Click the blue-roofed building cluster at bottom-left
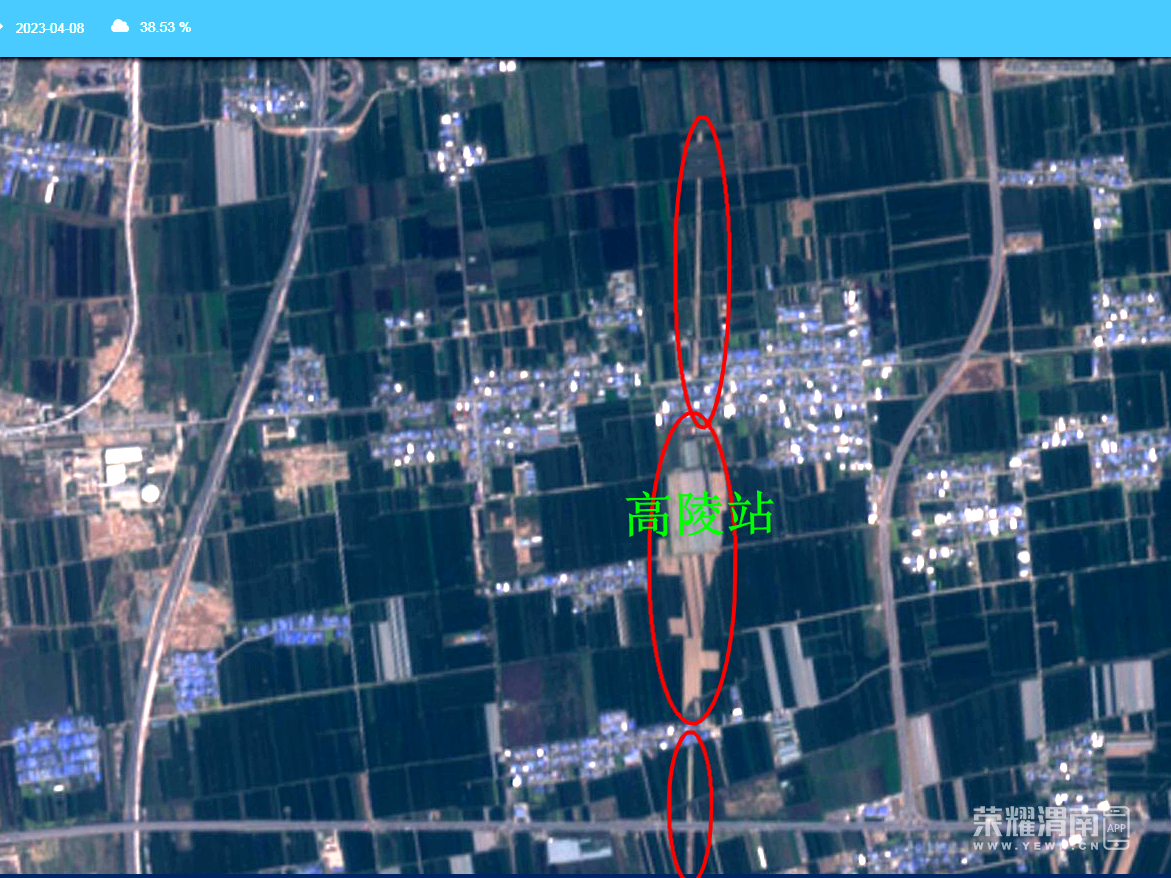Image resolution: width=1171 pixels, height=878 pixels. click(x=57, y=750)
